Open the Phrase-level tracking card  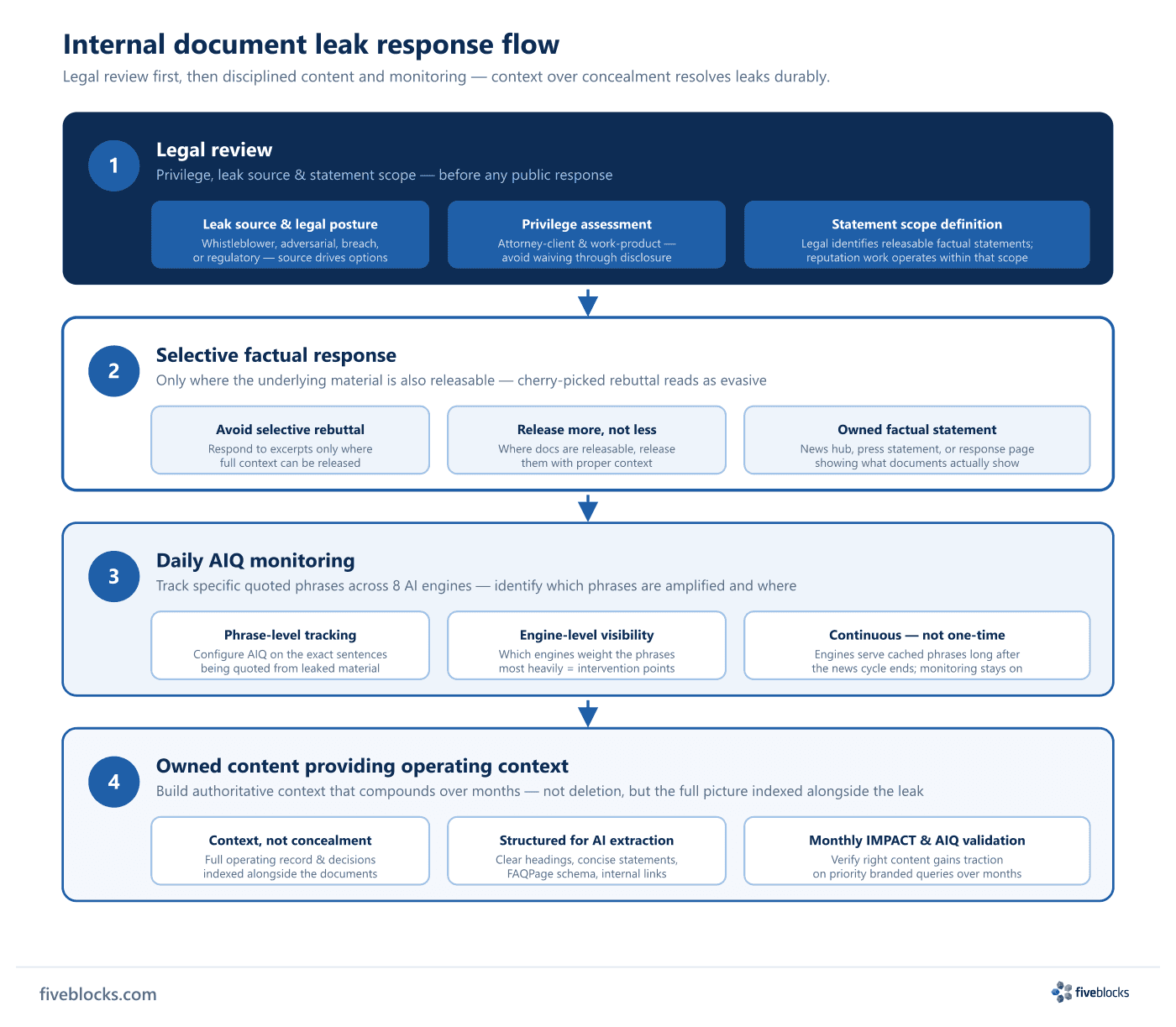[290, 645]
